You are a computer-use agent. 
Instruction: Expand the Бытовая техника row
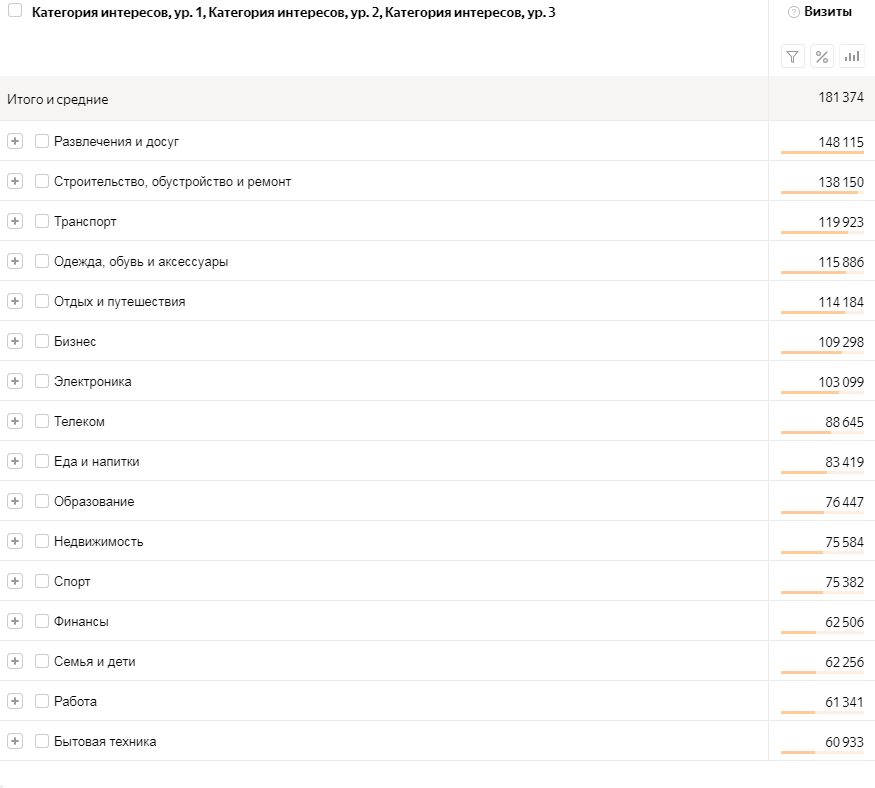tap(15, 741)
